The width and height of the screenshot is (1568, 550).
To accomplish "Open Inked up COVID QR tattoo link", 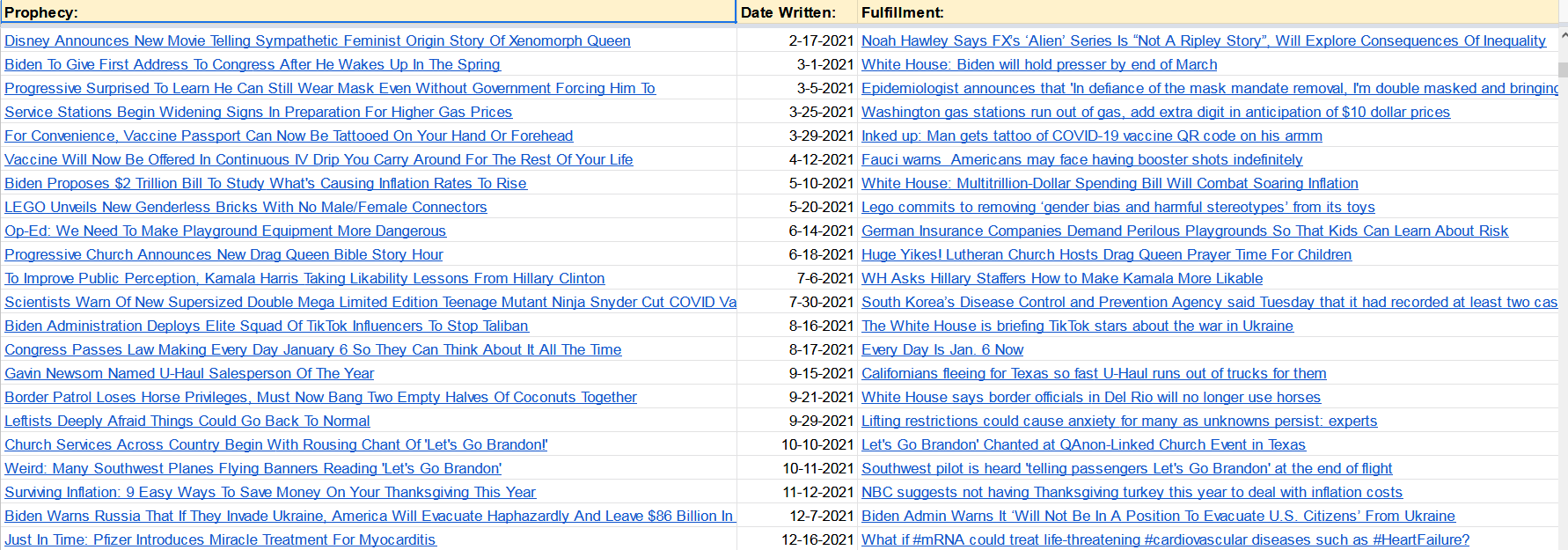I will click(1092, 136).
